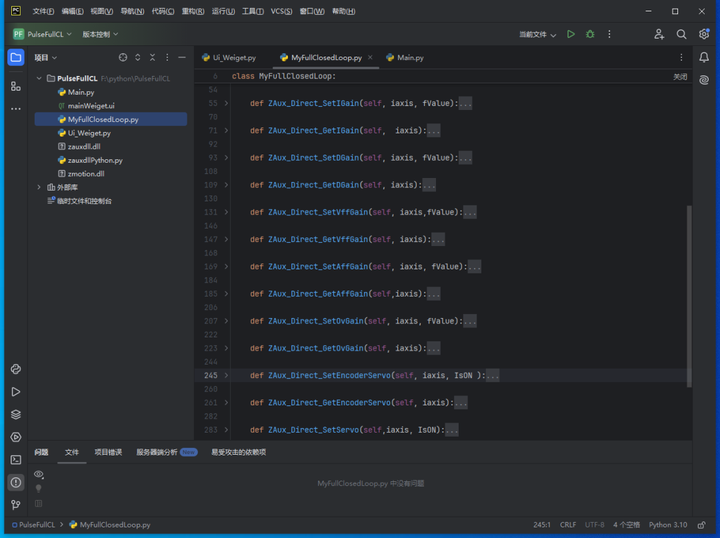The image size is (720, 538).
Task: Collapse the PulseFullCL root folder
Action: pyautogui.click(x=39, y=78)
